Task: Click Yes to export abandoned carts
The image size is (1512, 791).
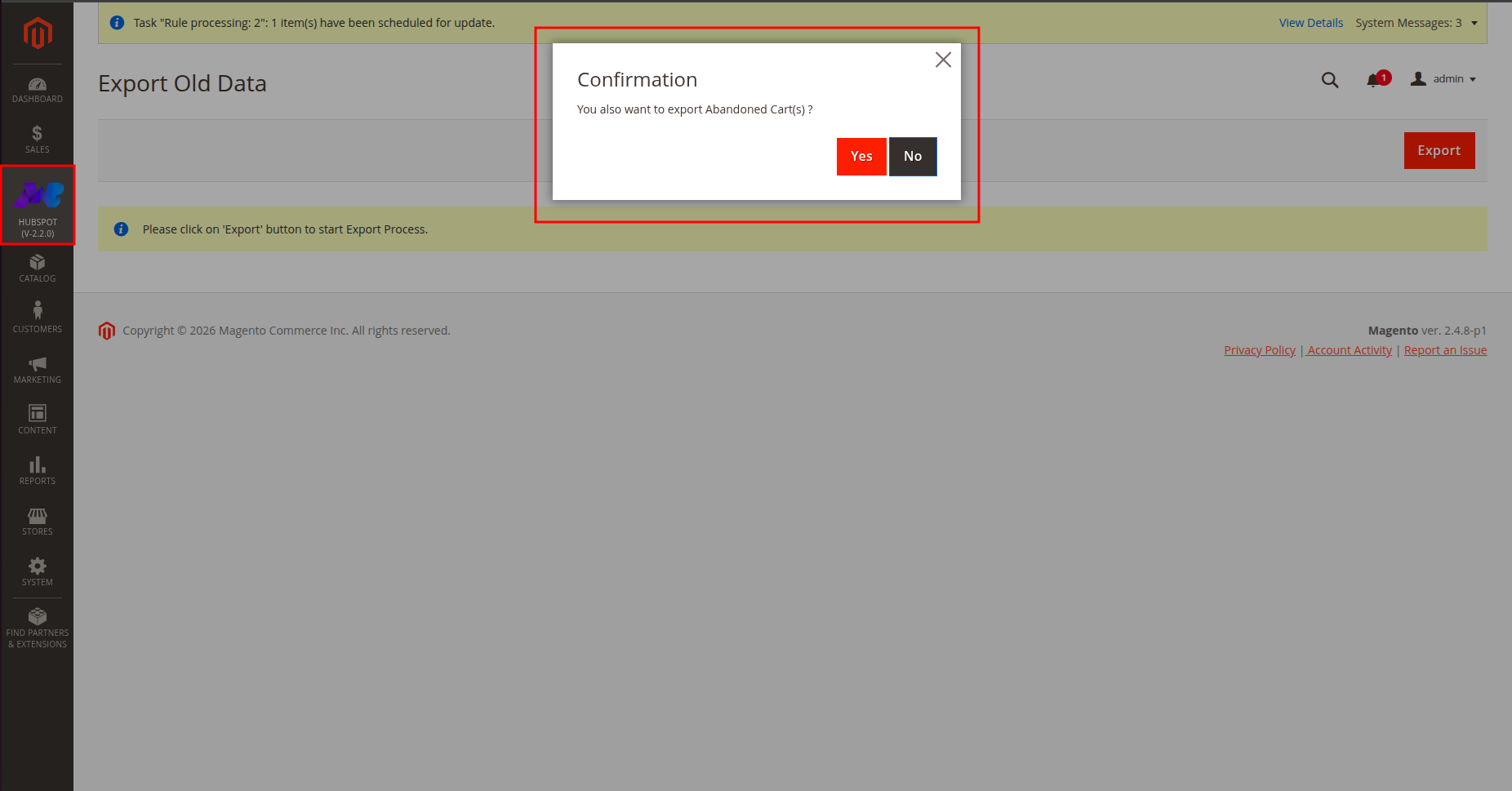Action: click(x=861, y=157)
